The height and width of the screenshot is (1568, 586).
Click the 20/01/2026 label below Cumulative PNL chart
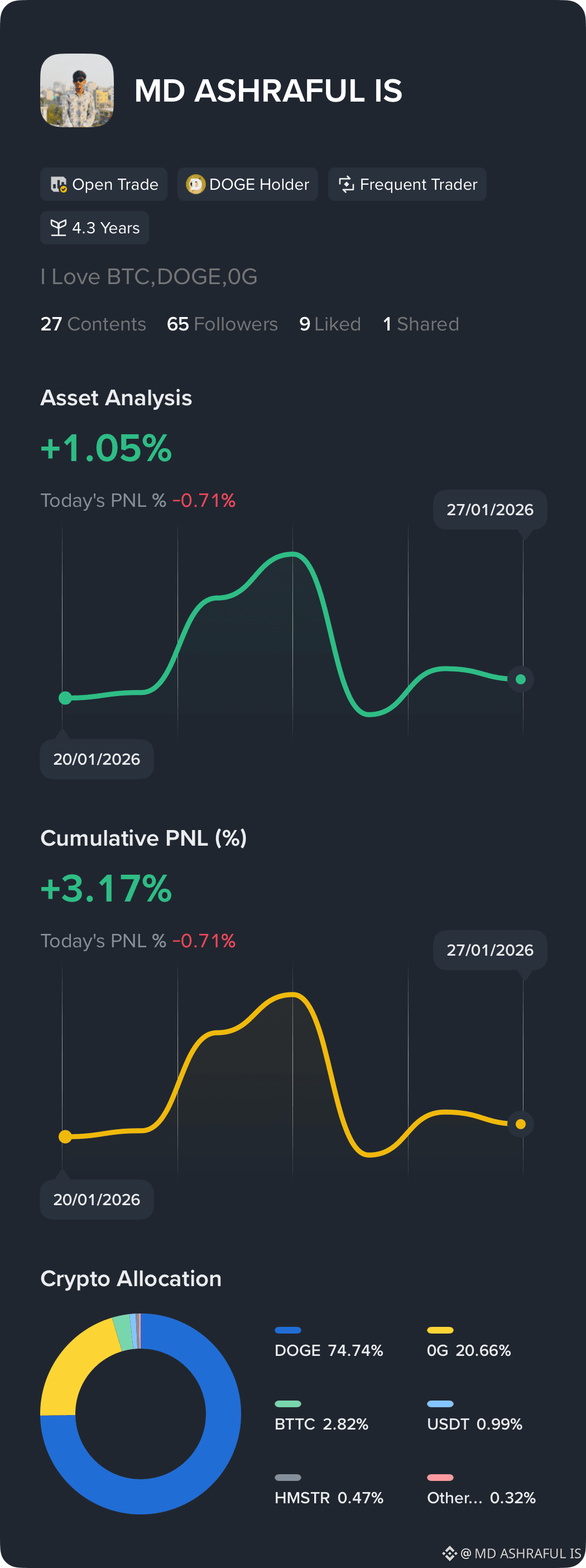(x=97, y=1199)
